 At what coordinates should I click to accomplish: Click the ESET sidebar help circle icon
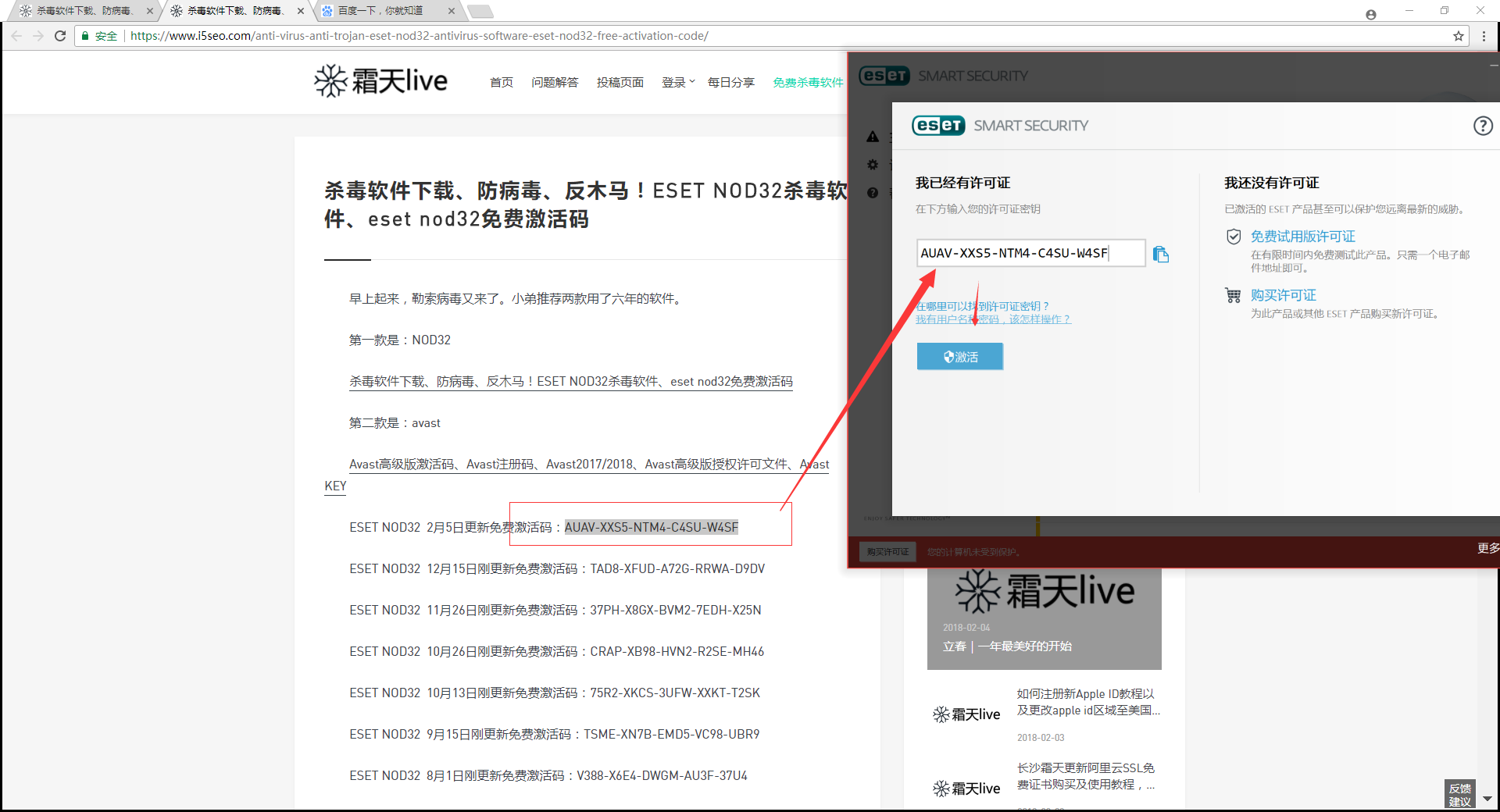click(873, 193)
